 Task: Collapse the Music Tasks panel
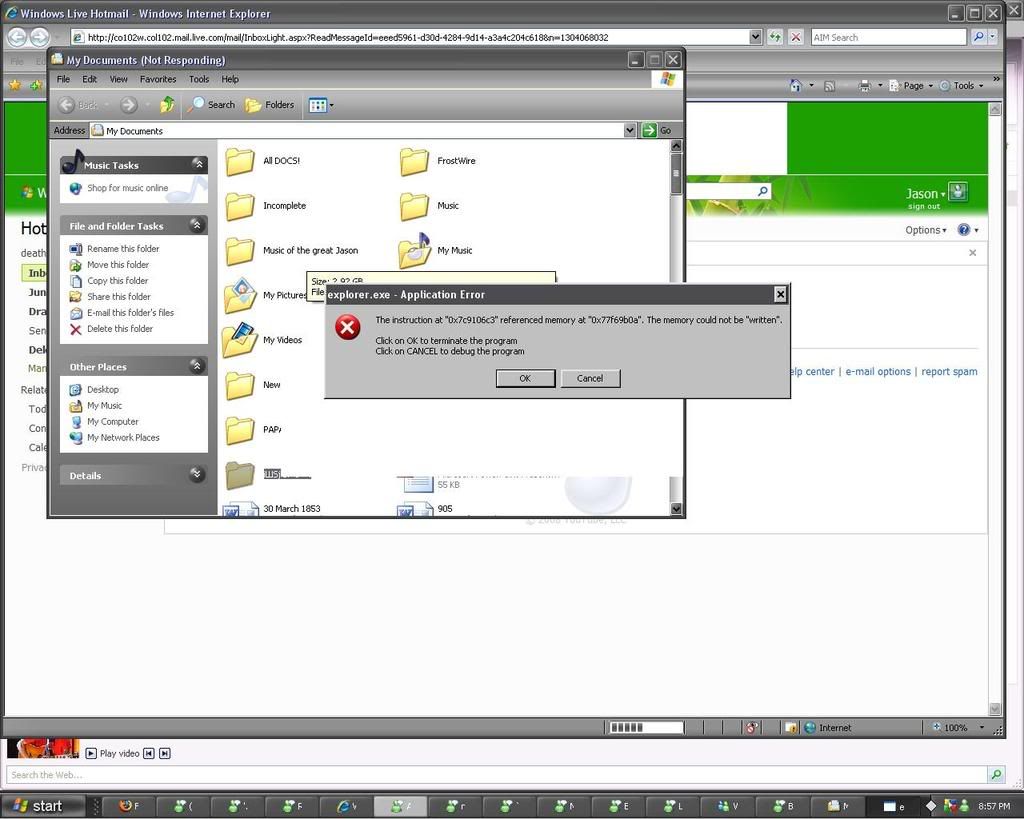(199, 164)
